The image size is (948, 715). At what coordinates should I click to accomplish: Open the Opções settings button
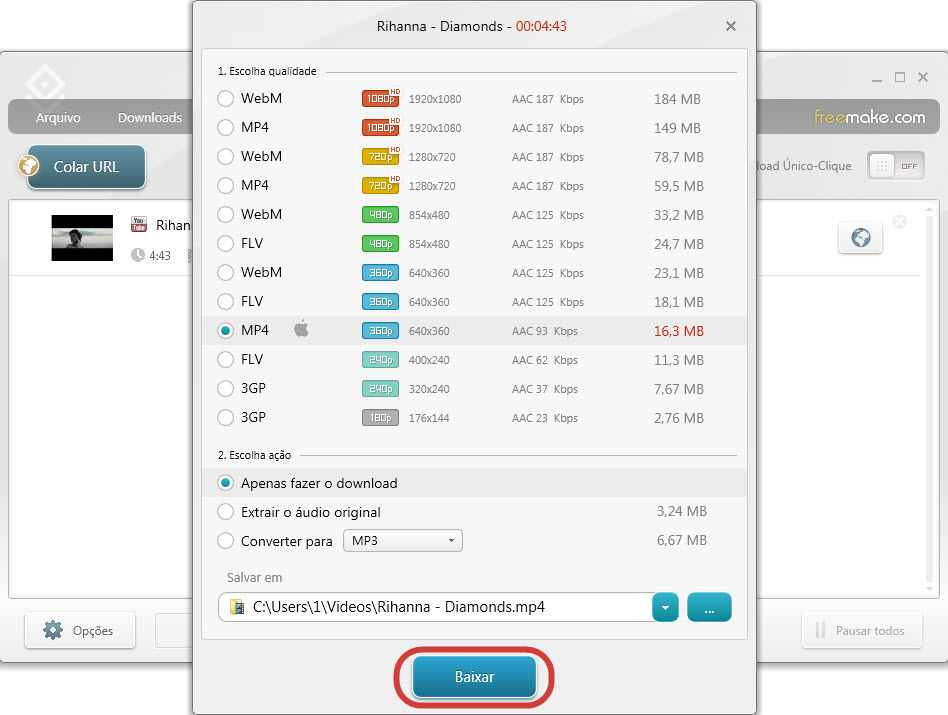(x=80, y=630)
